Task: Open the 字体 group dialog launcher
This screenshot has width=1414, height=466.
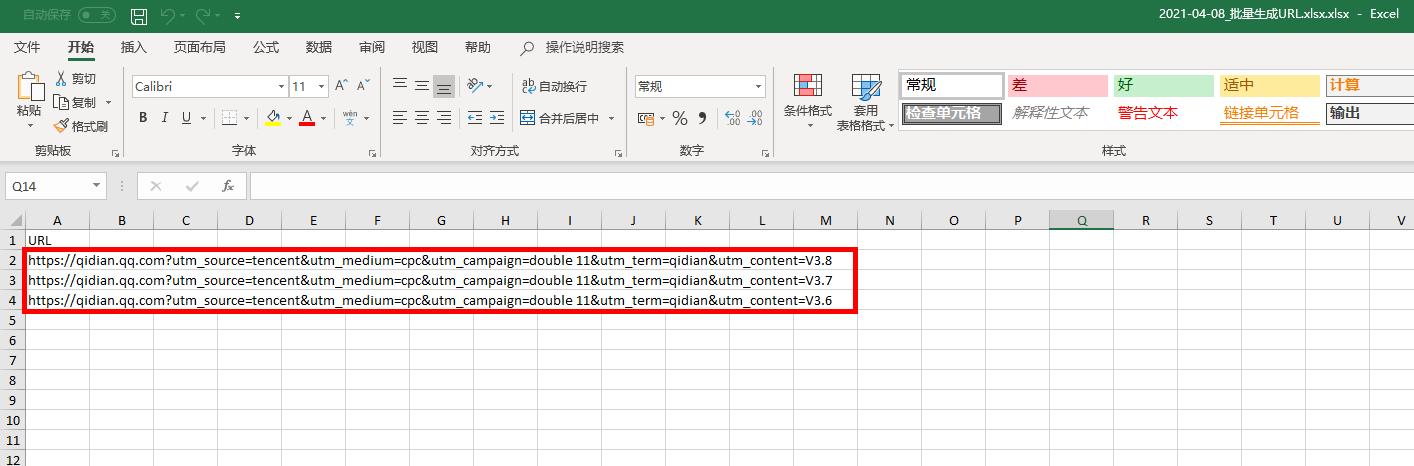Action: point(373,154)
